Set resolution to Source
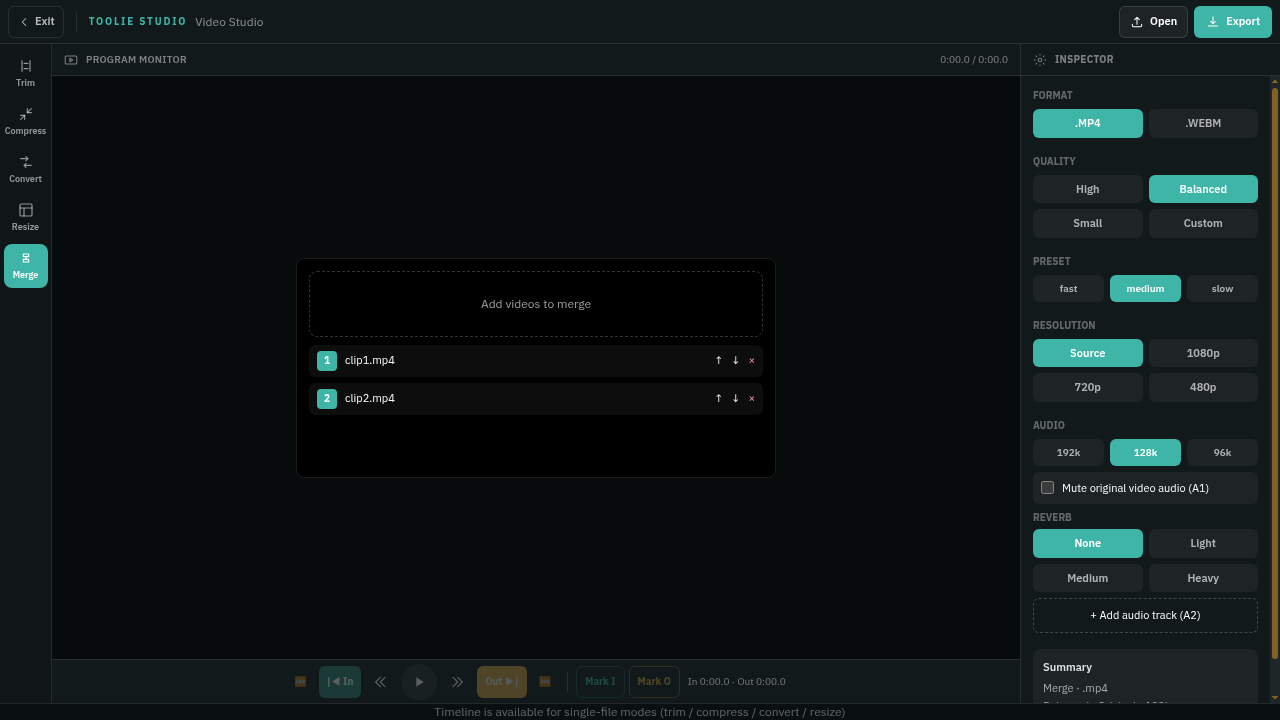1280x720 pixels. tap(1088, 353)
